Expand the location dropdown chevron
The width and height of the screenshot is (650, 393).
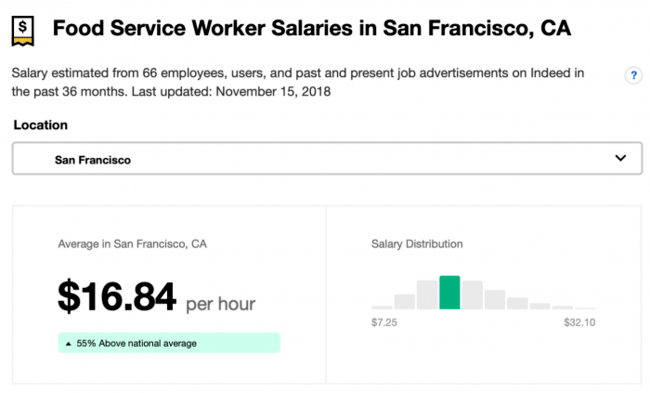point(620,158)
